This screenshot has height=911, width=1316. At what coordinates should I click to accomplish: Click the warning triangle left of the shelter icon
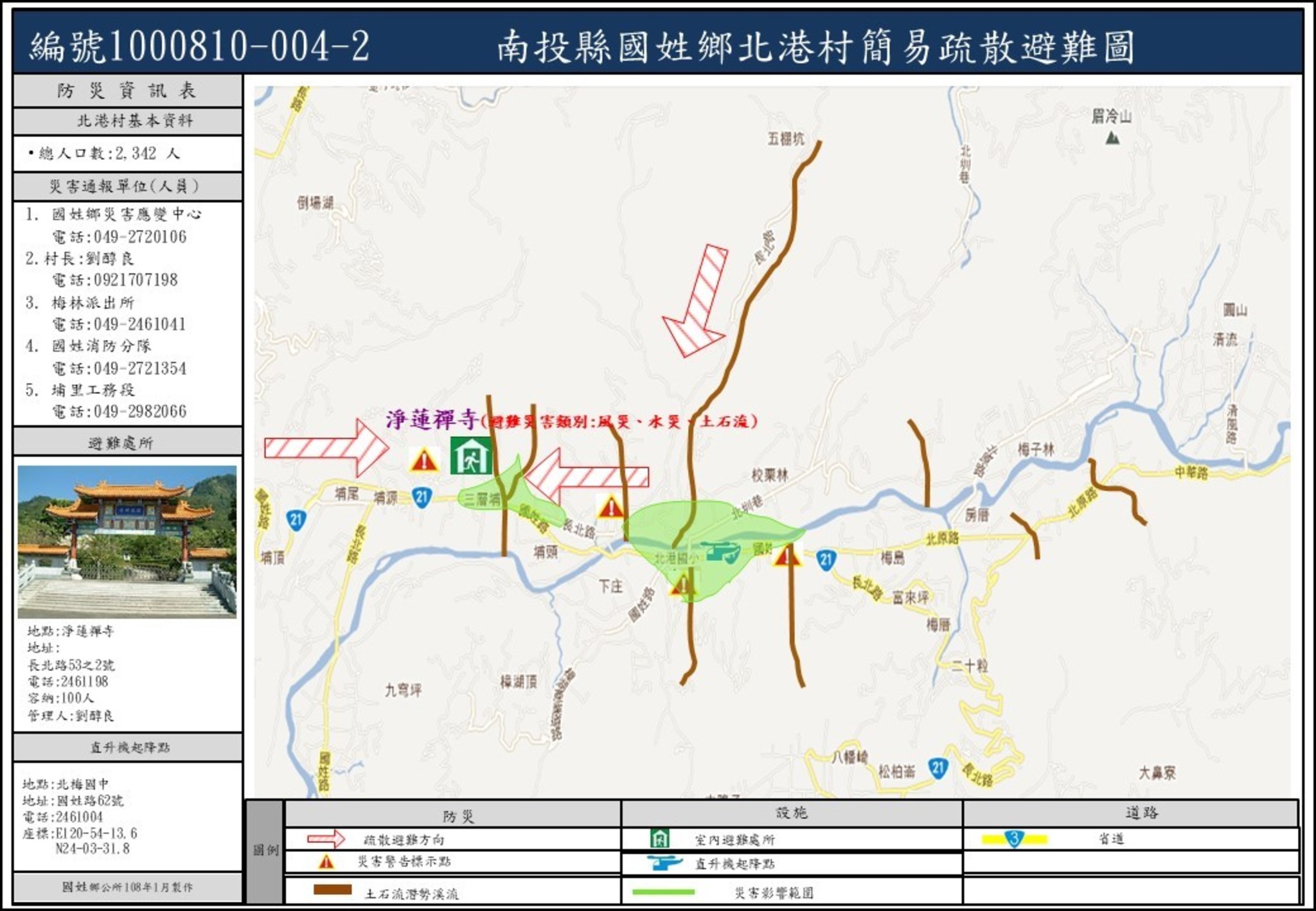point(424,460)
